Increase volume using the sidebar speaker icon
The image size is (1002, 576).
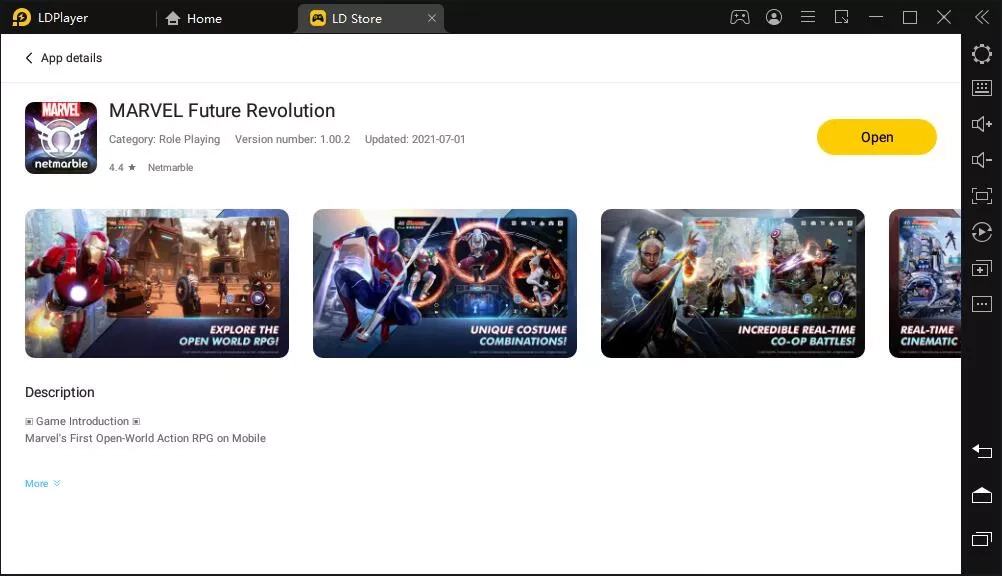pyautogui.click(x=982, y=124)
